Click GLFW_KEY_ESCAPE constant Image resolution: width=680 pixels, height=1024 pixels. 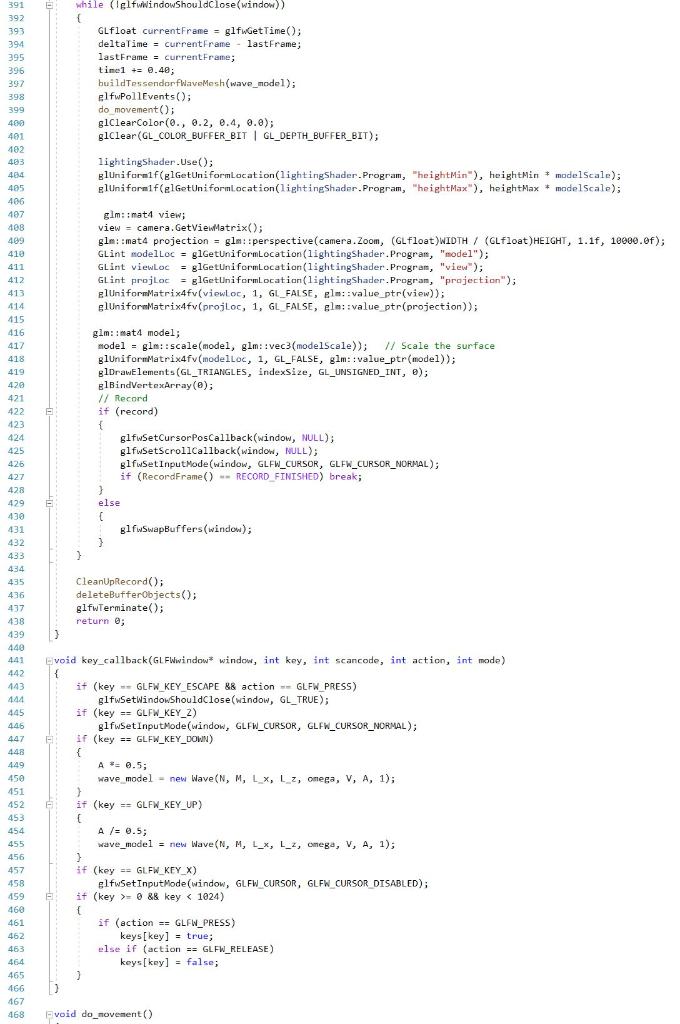pos(178,686)
